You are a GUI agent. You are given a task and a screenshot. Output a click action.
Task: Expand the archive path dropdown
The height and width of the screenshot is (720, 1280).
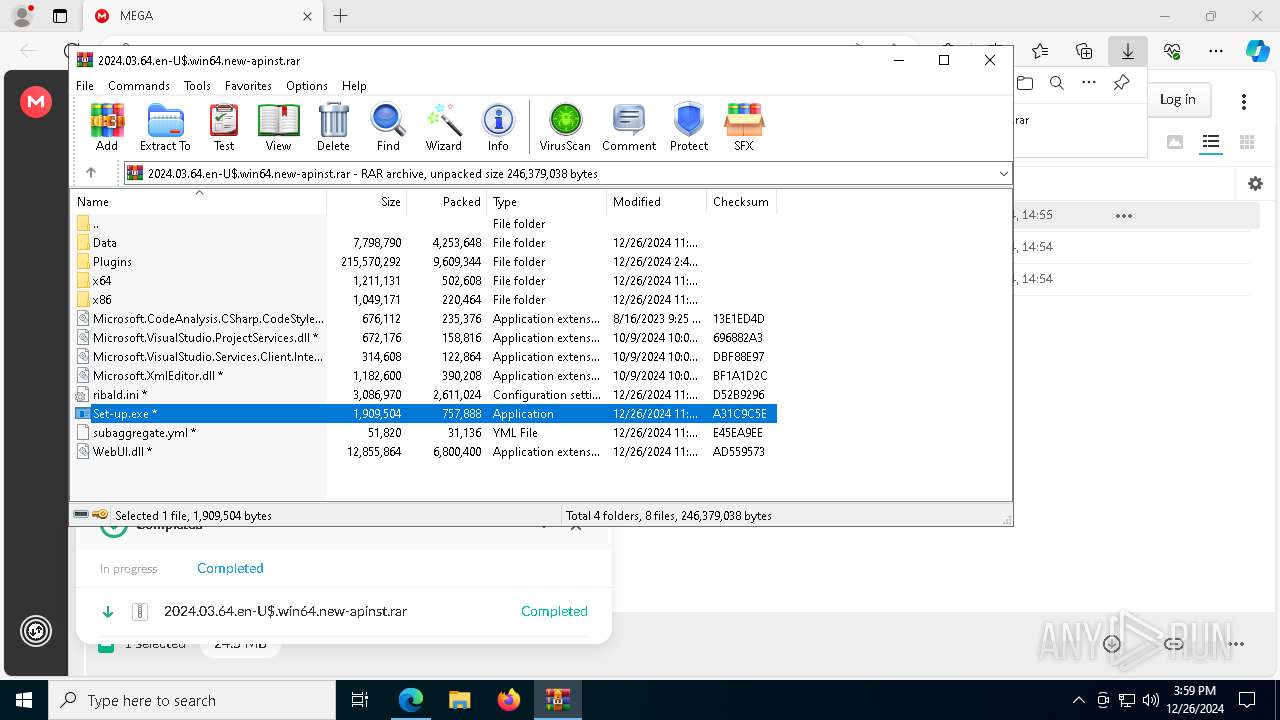coord(1003,174)
